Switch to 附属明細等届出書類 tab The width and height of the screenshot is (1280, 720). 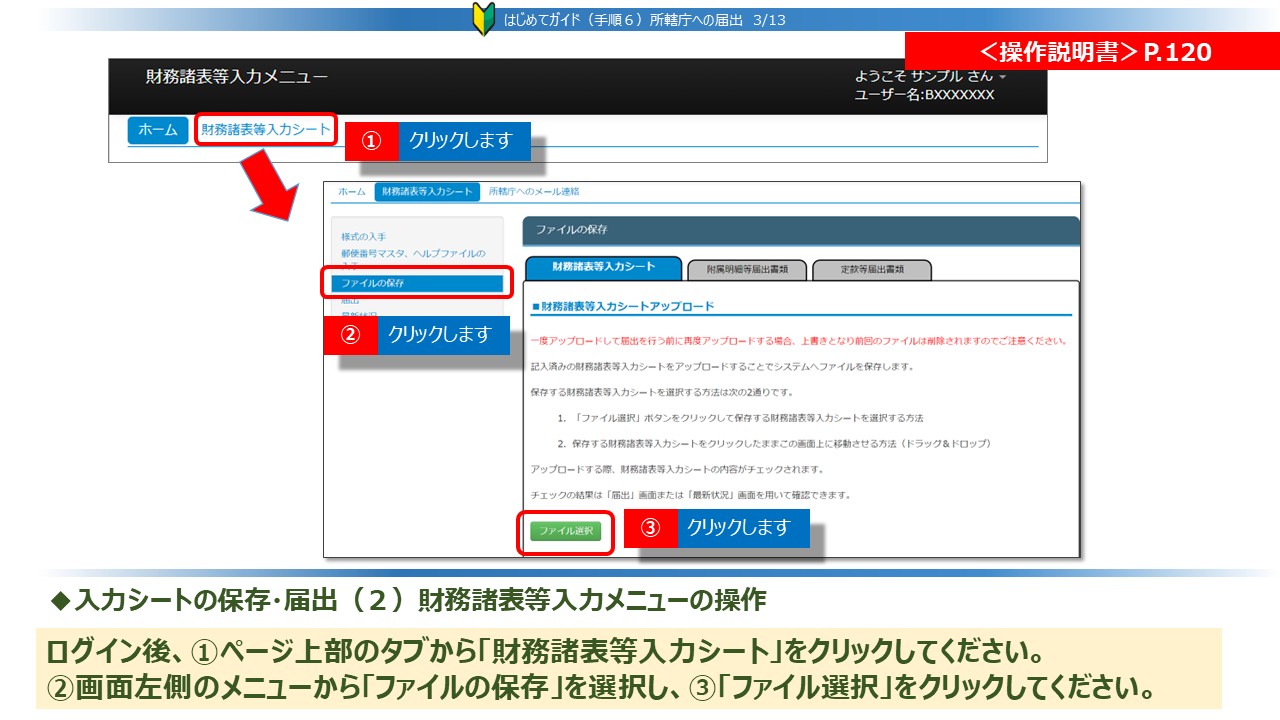coord(746,269)
